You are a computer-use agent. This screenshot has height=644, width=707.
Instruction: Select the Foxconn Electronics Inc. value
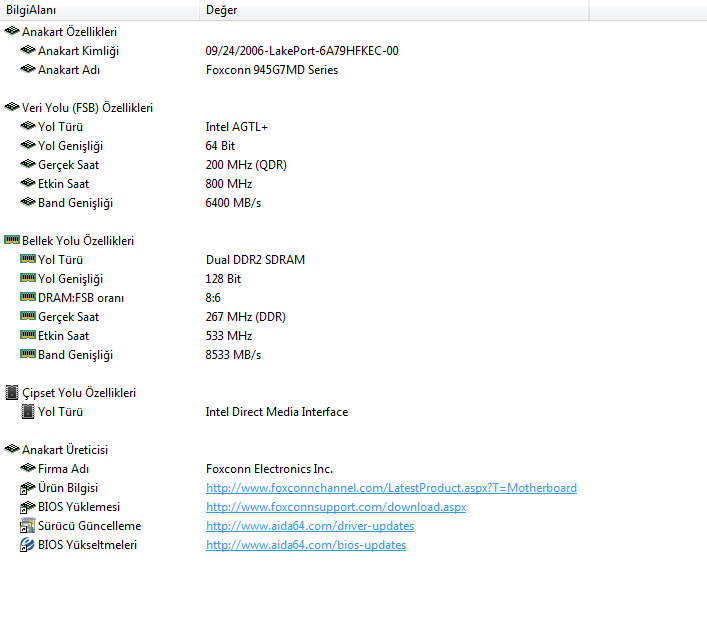[270, 469]
